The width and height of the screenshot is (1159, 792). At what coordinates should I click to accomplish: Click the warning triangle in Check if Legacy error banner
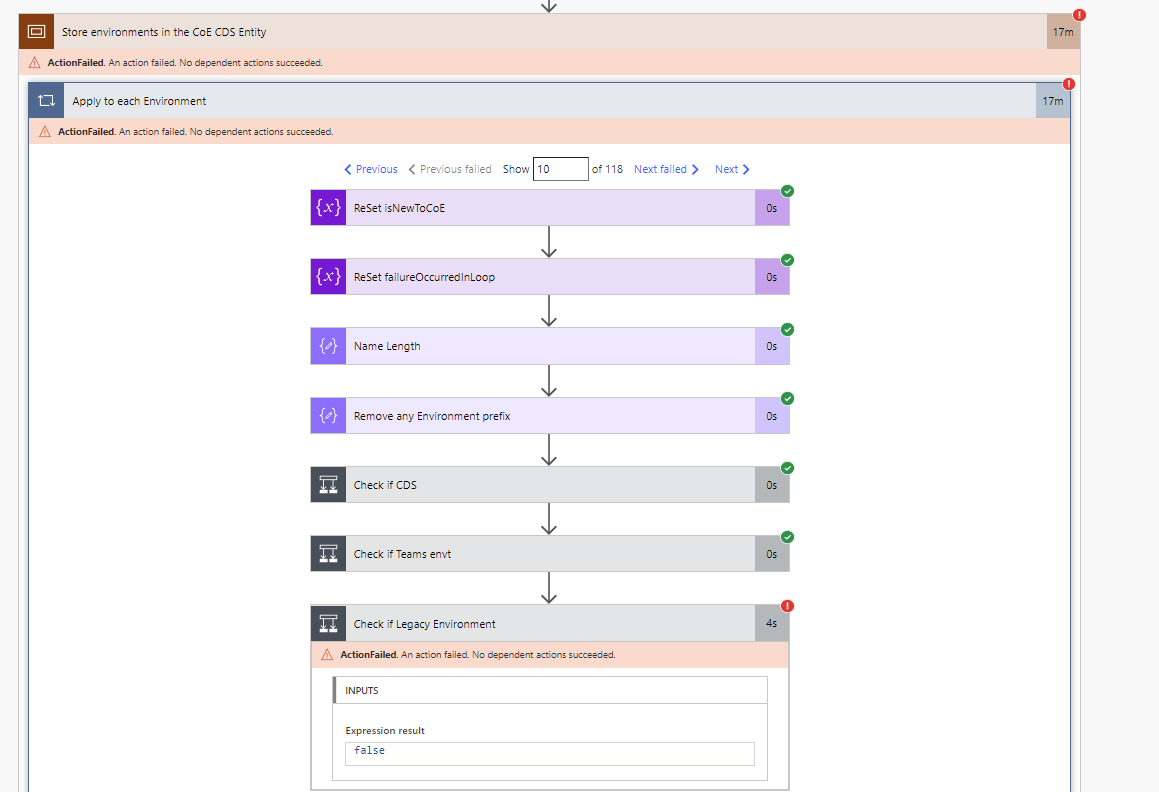pos(327,654)
